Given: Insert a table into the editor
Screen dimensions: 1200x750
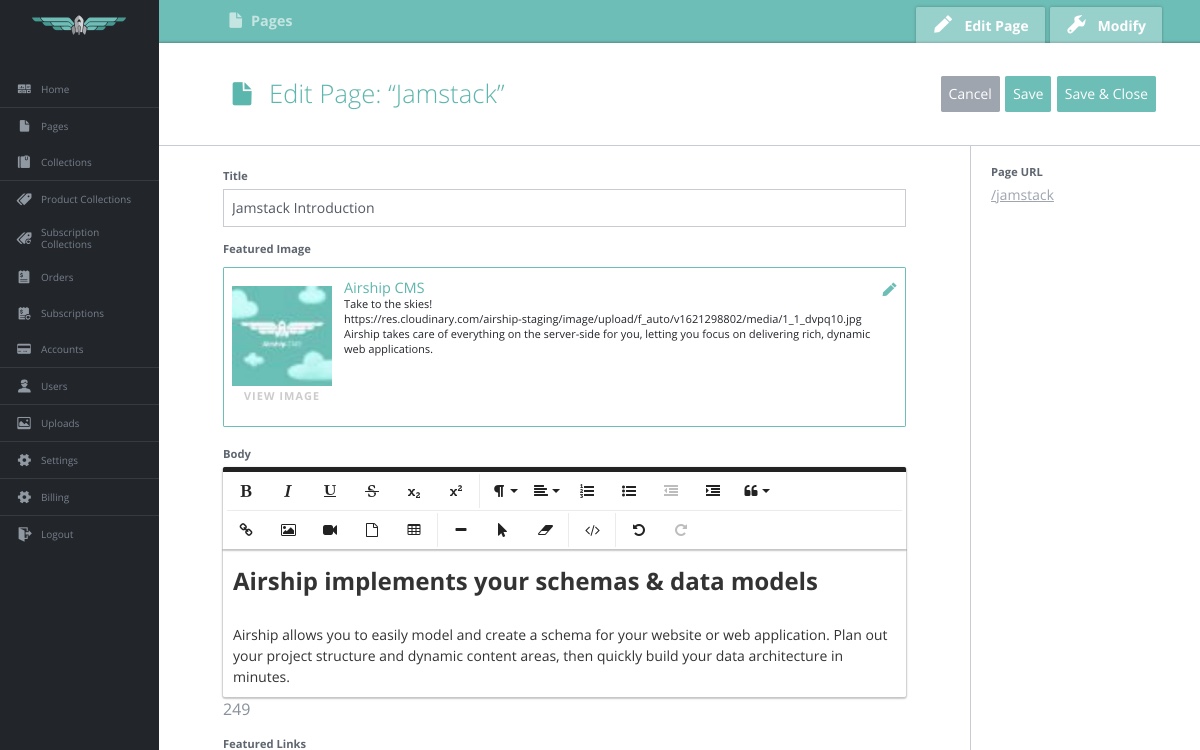Looking at the screenshot, I should [414, 530].
